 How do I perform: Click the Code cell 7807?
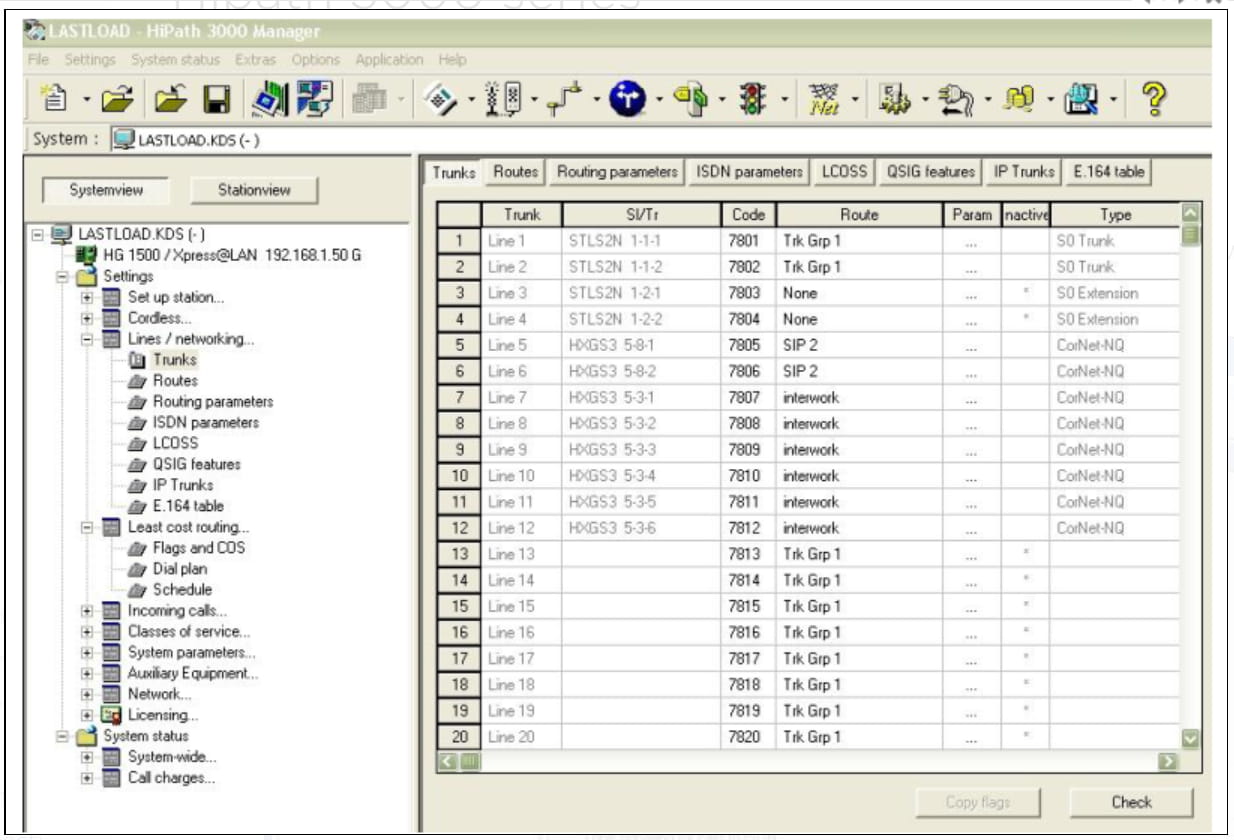tap(749, 398)
